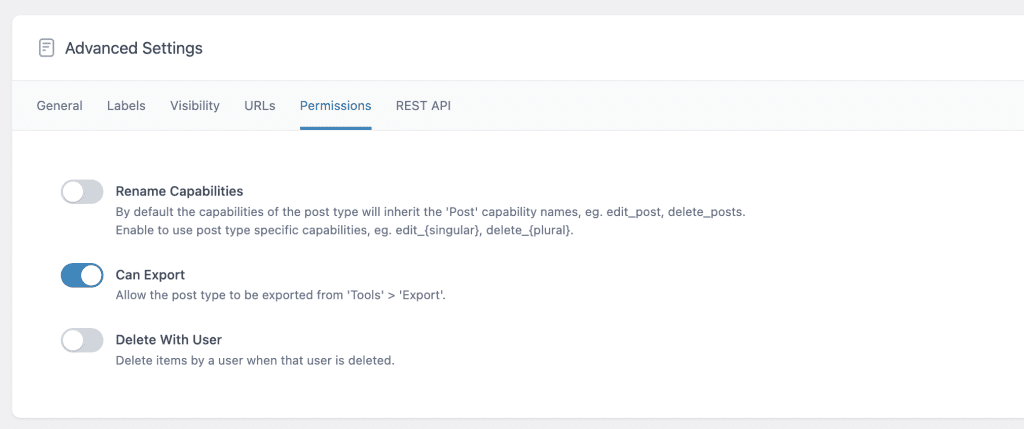Viewport: 1024px width, 429px height.
Task: Click the 'Enable to use post type' line
Action: click(345, 230)
